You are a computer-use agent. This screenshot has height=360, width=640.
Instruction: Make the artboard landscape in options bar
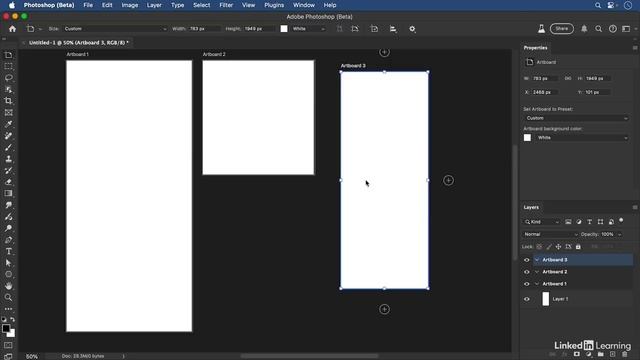pos(355,29)
